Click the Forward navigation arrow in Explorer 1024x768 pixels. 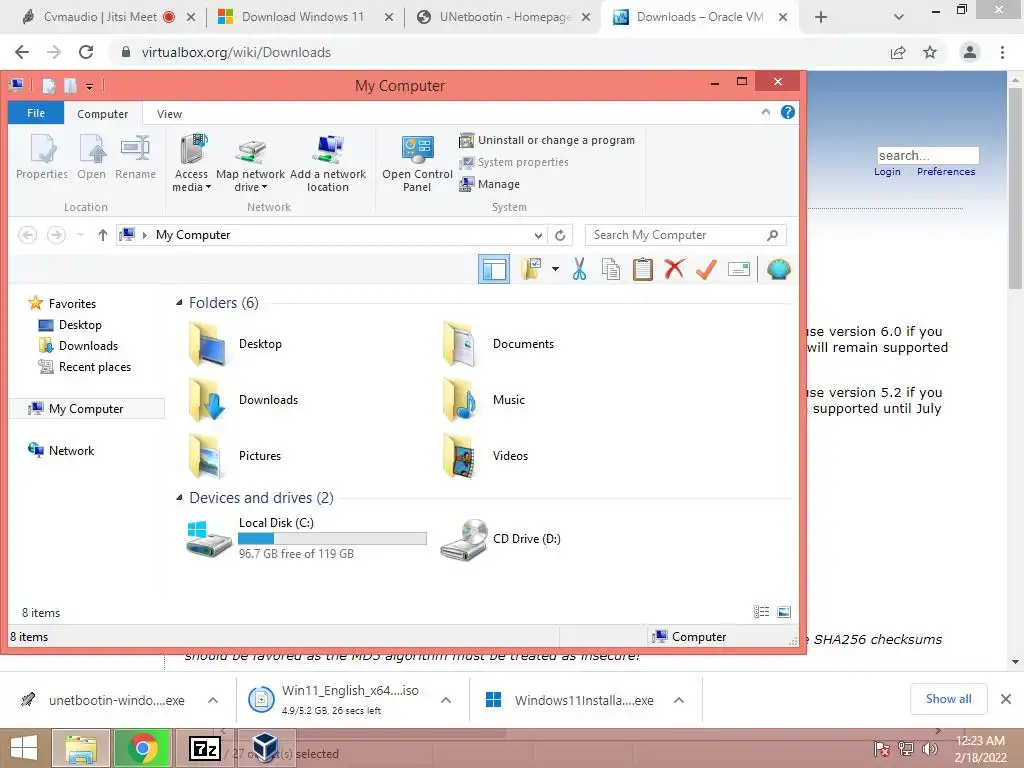56,234
